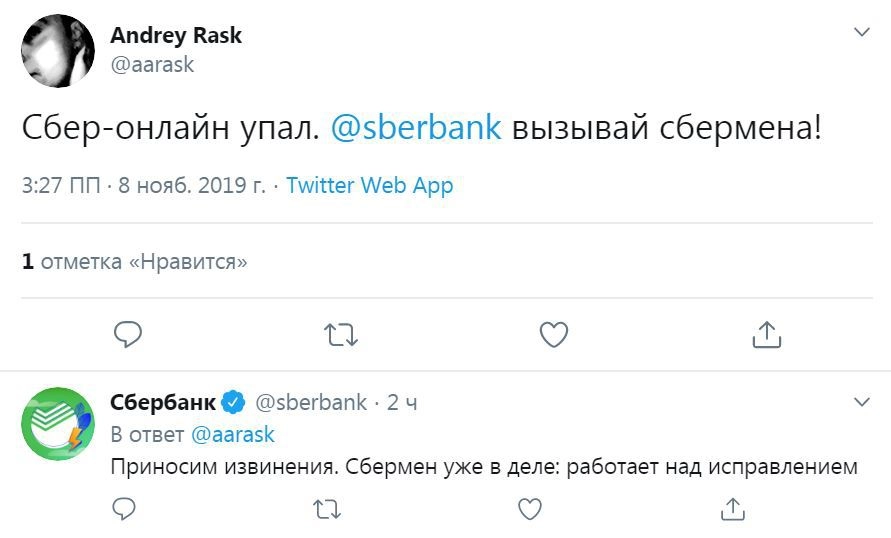
Task: Retweet the Сбербанк reply
Action: click(326, 509)
